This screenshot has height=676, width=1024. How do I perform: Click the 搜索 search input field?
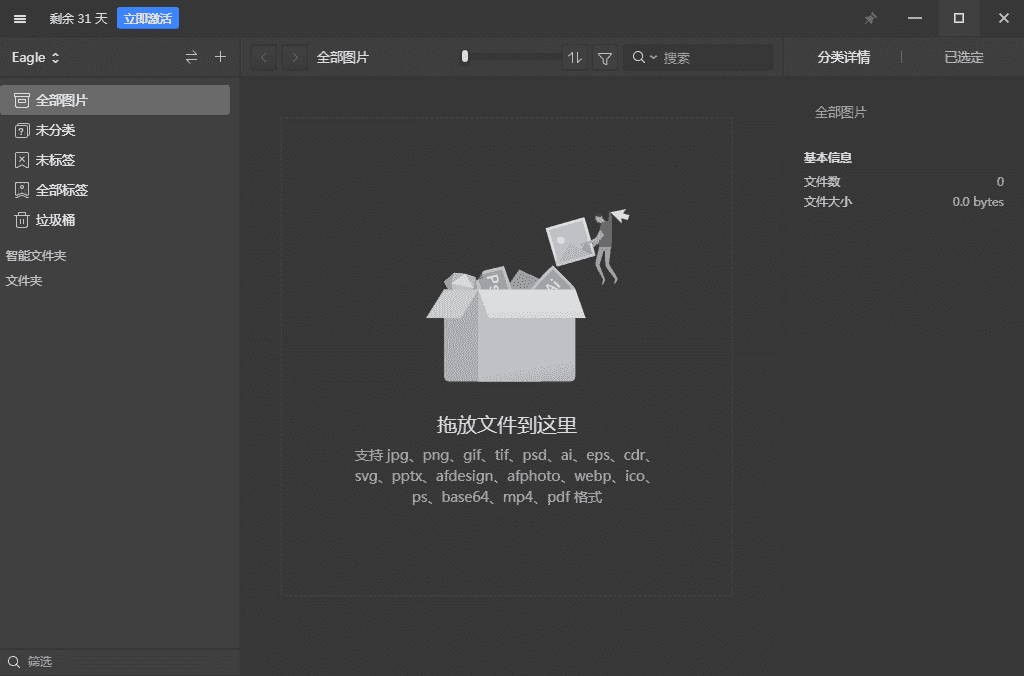715,58
